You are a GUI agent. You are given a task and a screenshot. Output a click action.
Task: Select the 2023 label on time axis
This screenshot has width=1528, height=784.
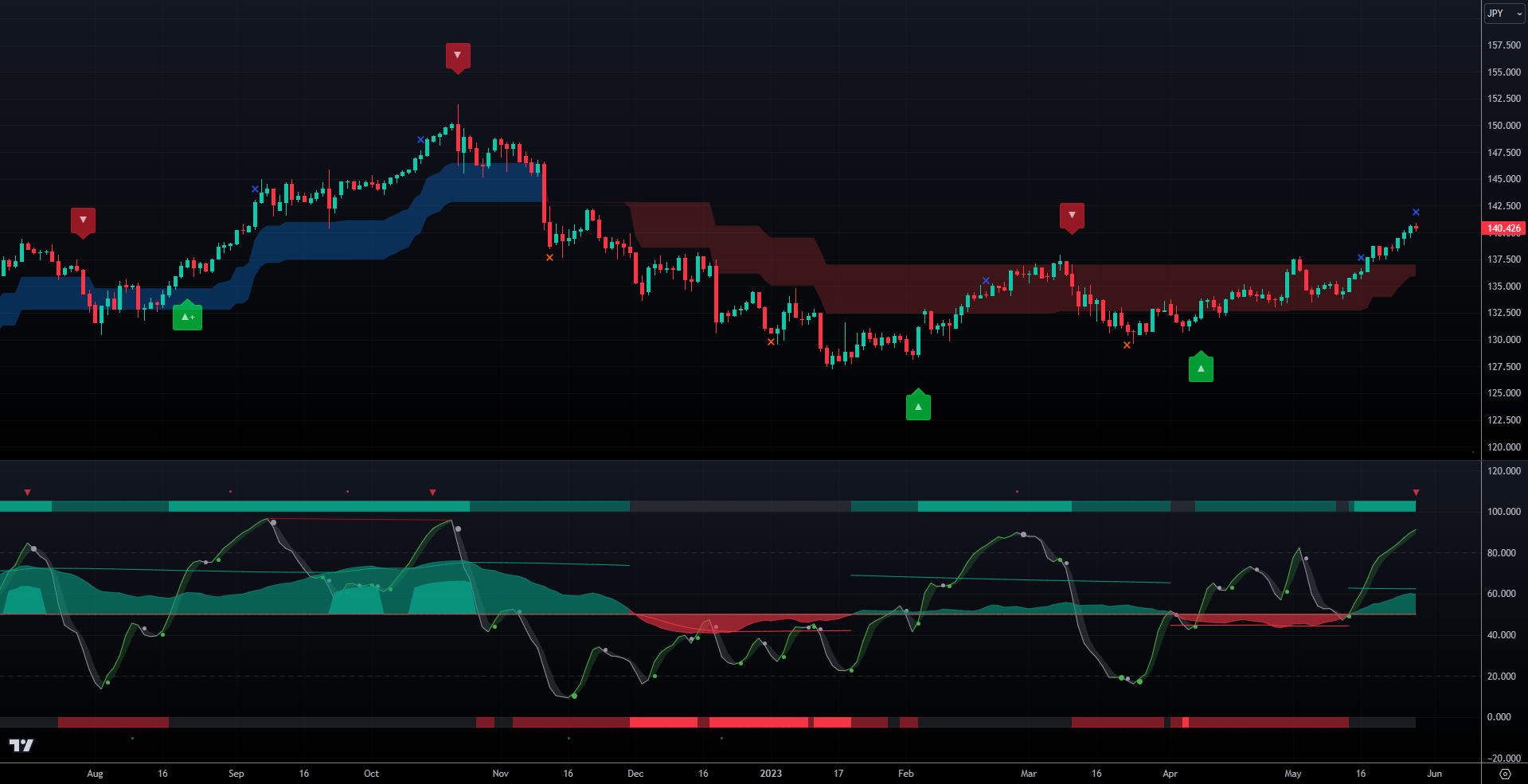pos(770,774)
